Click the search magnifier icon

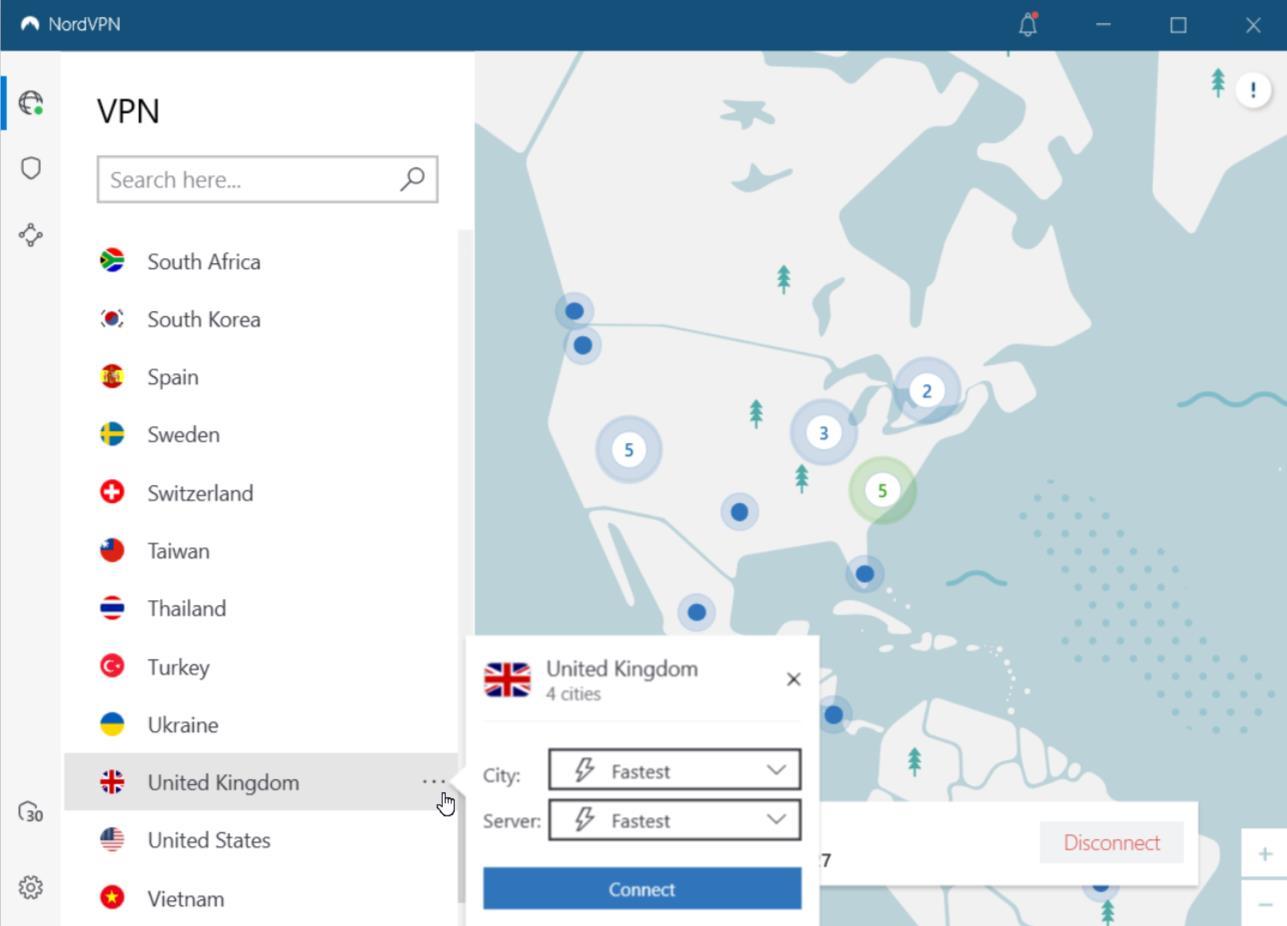tap(413, 179)
